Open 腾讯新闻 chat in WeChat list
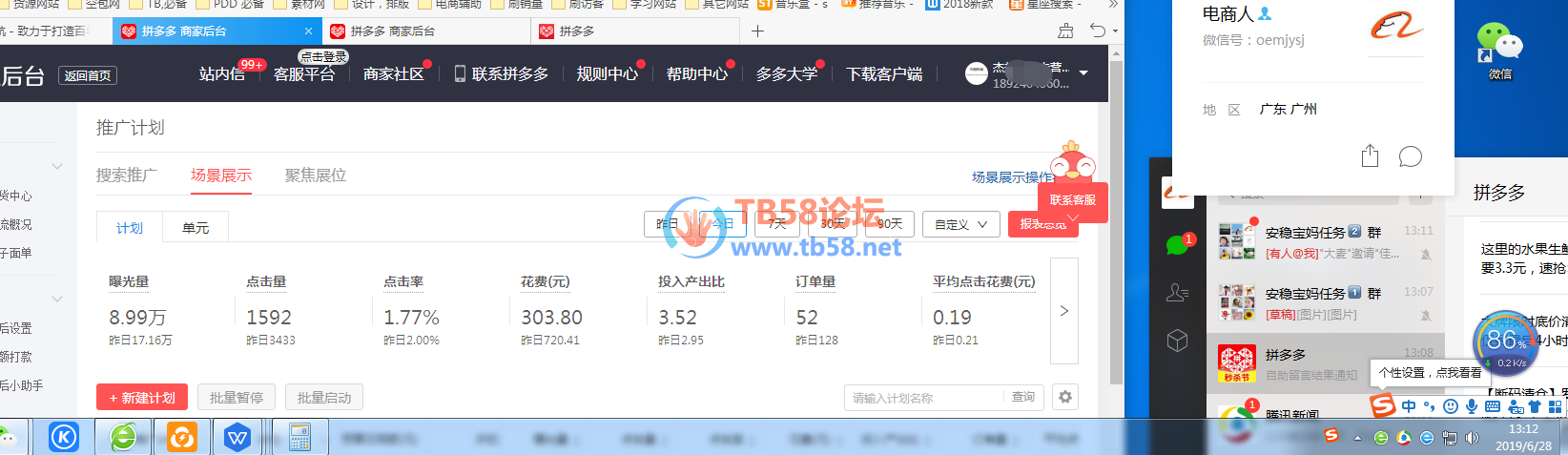This screenshot has width=1568, height=455. click(x=1326, y=412)
